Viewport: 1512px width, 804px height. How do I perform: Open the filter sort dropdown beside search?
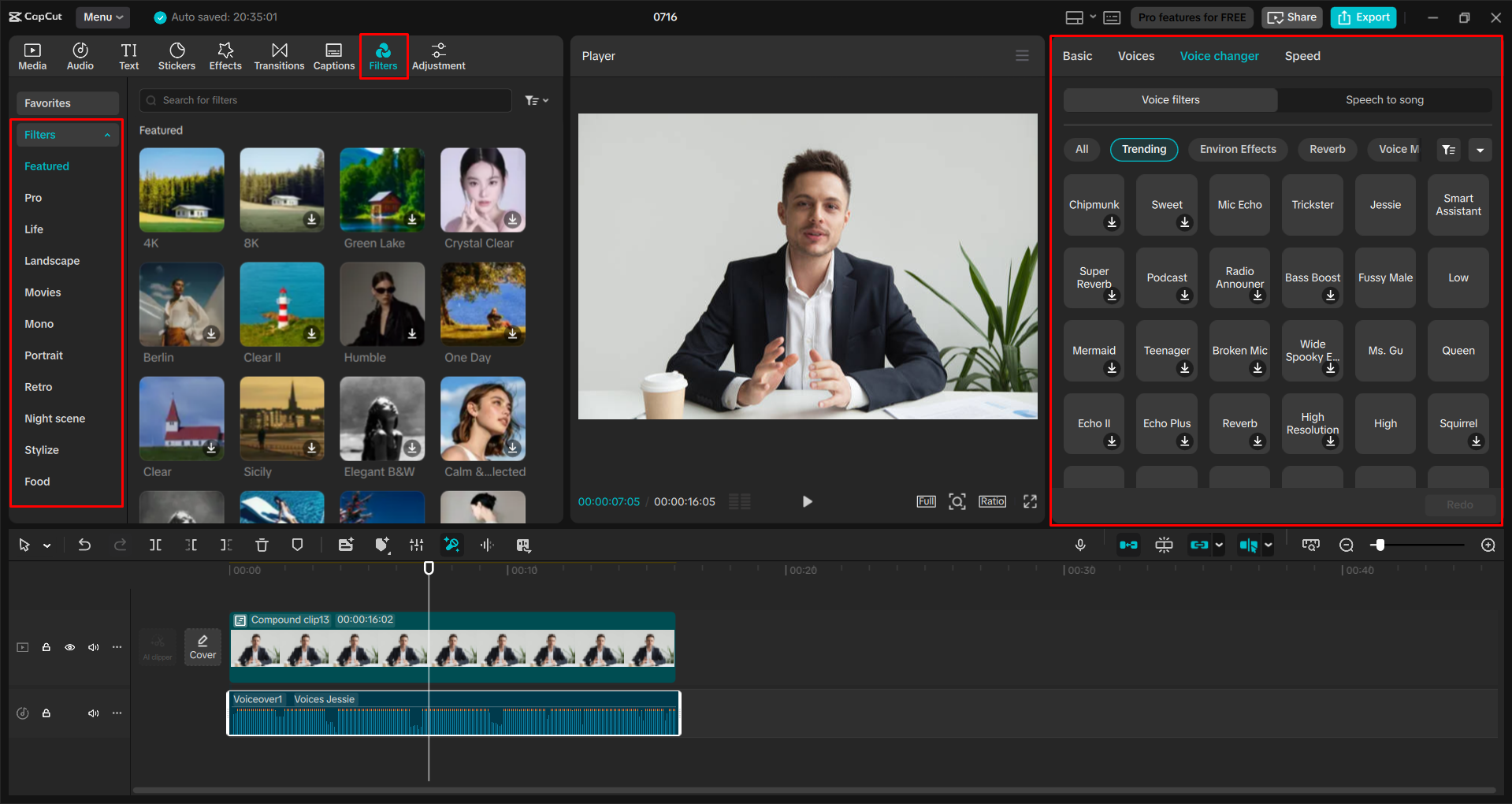[x=537, y=100]
